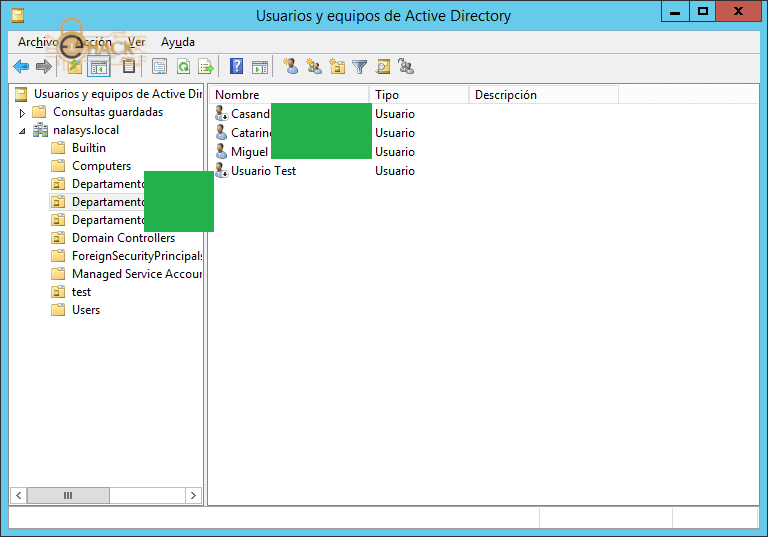The height and width of the screenshot is (538, 768).
Task: Open Help via the blue question mark
Action: coord(237,66)
